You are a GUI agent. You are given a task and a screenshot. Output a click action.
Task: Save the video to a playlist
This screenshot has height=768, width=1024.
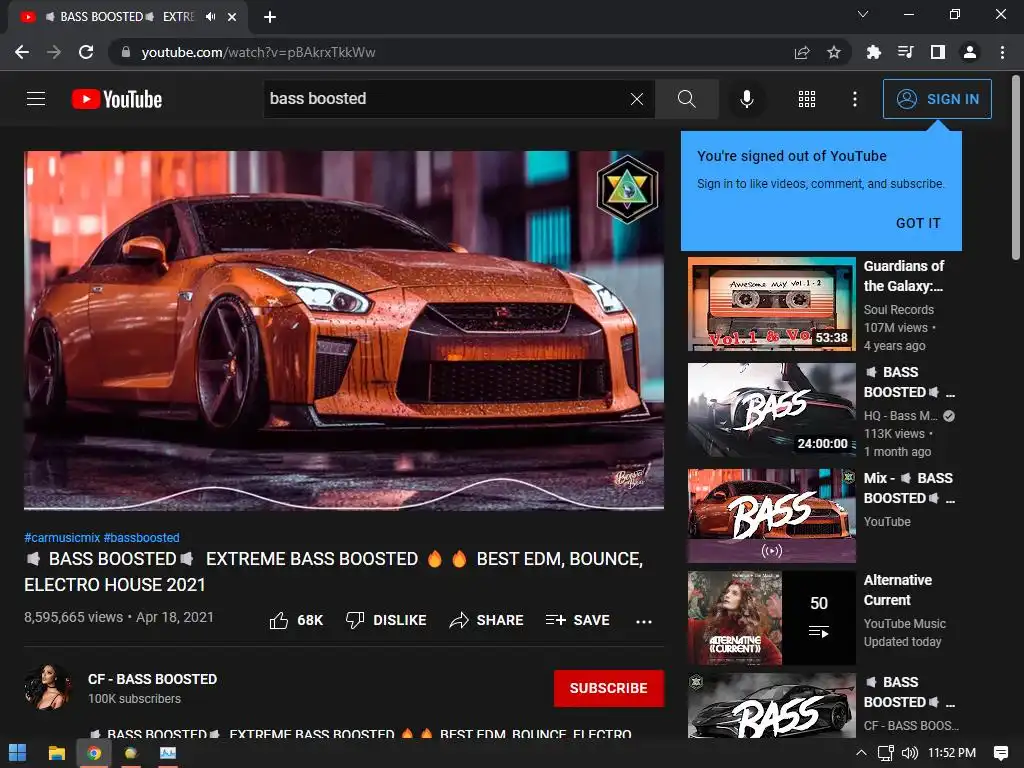(578, 620)
